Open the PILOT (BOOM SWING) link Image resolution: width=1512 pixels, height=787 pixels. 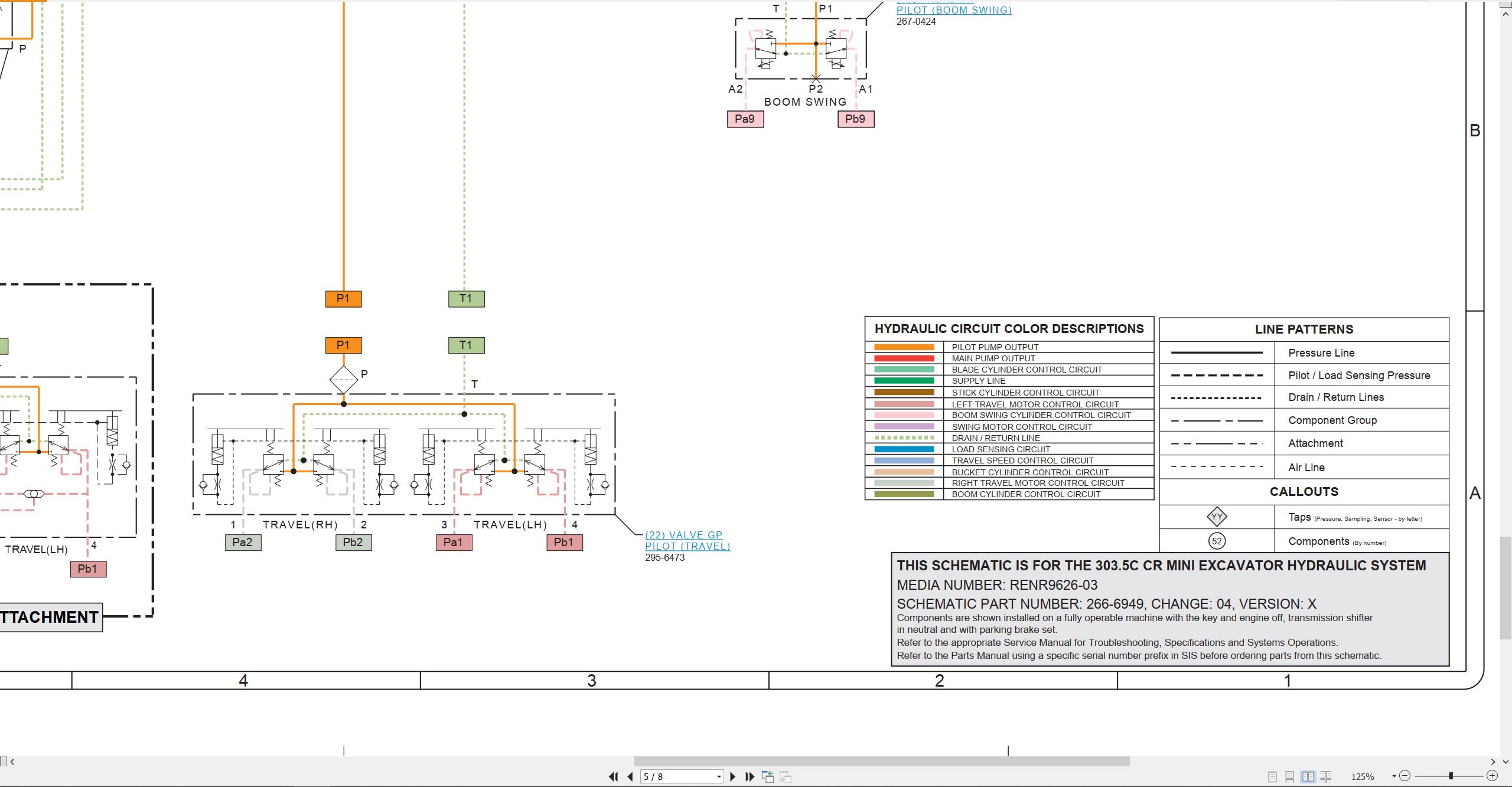pos(954,10)
